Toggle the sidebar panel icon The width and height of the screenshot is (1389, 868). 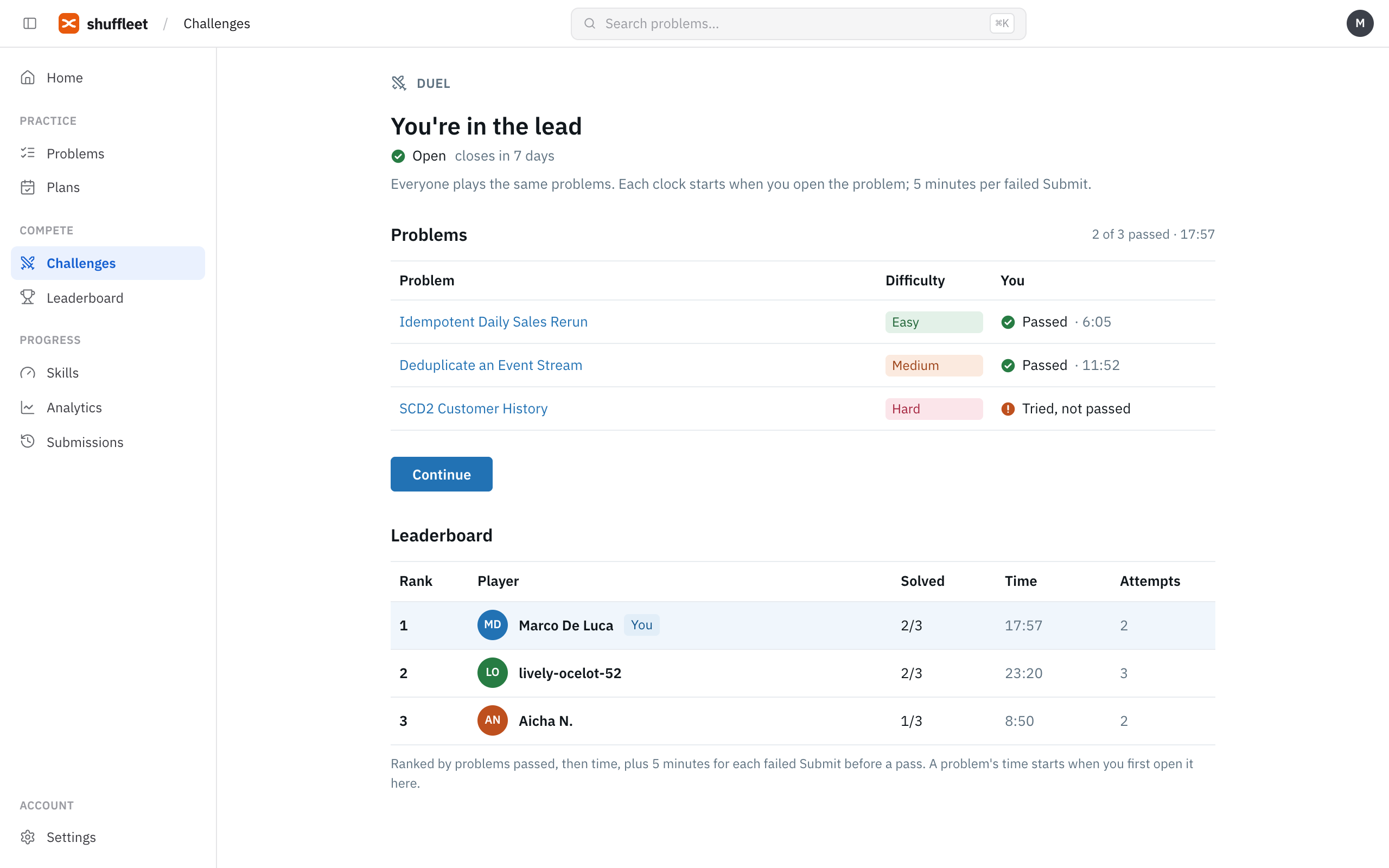click(30, 23)
